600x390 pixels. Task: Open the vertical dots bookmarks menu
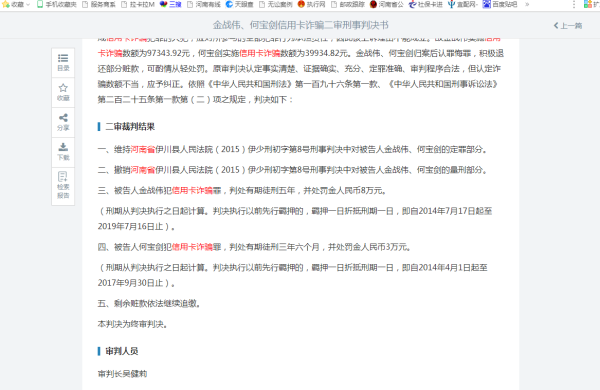(x=574, y=5)
